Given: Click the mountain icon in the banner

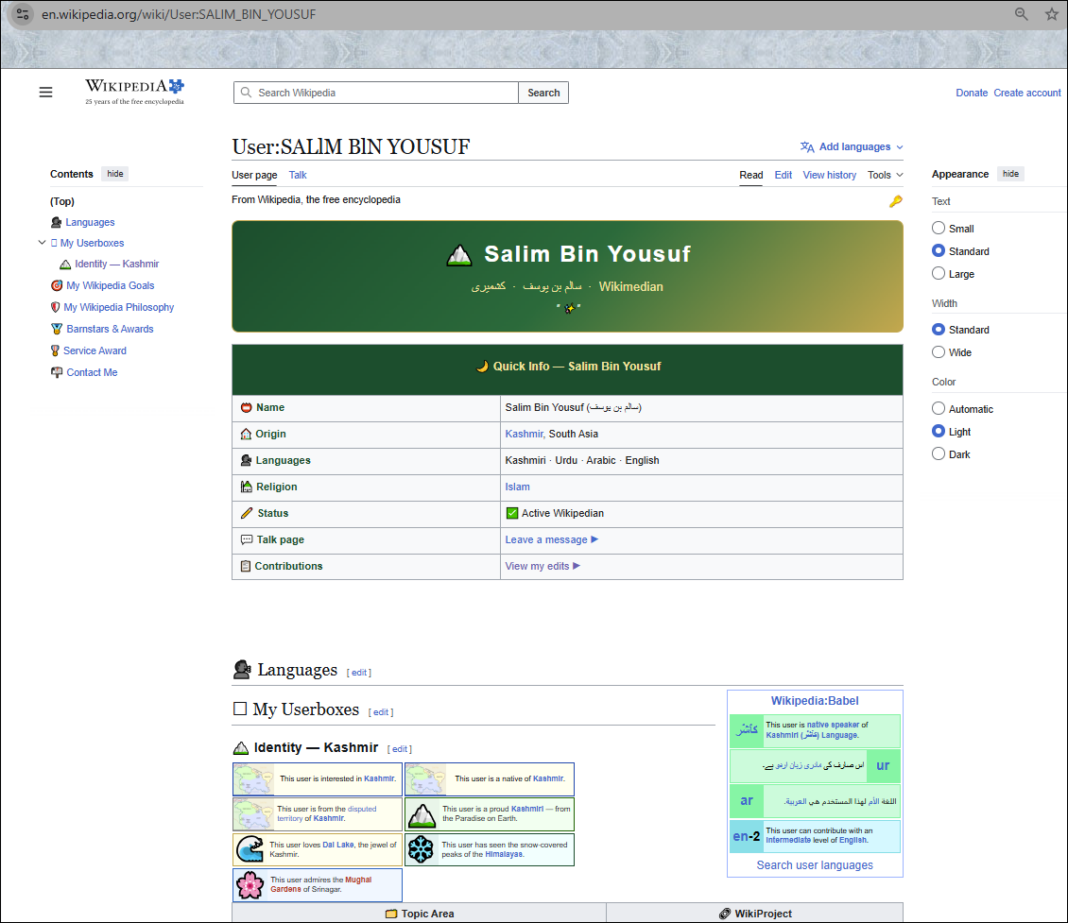Looking at the screenshot, I should (459, 255).
